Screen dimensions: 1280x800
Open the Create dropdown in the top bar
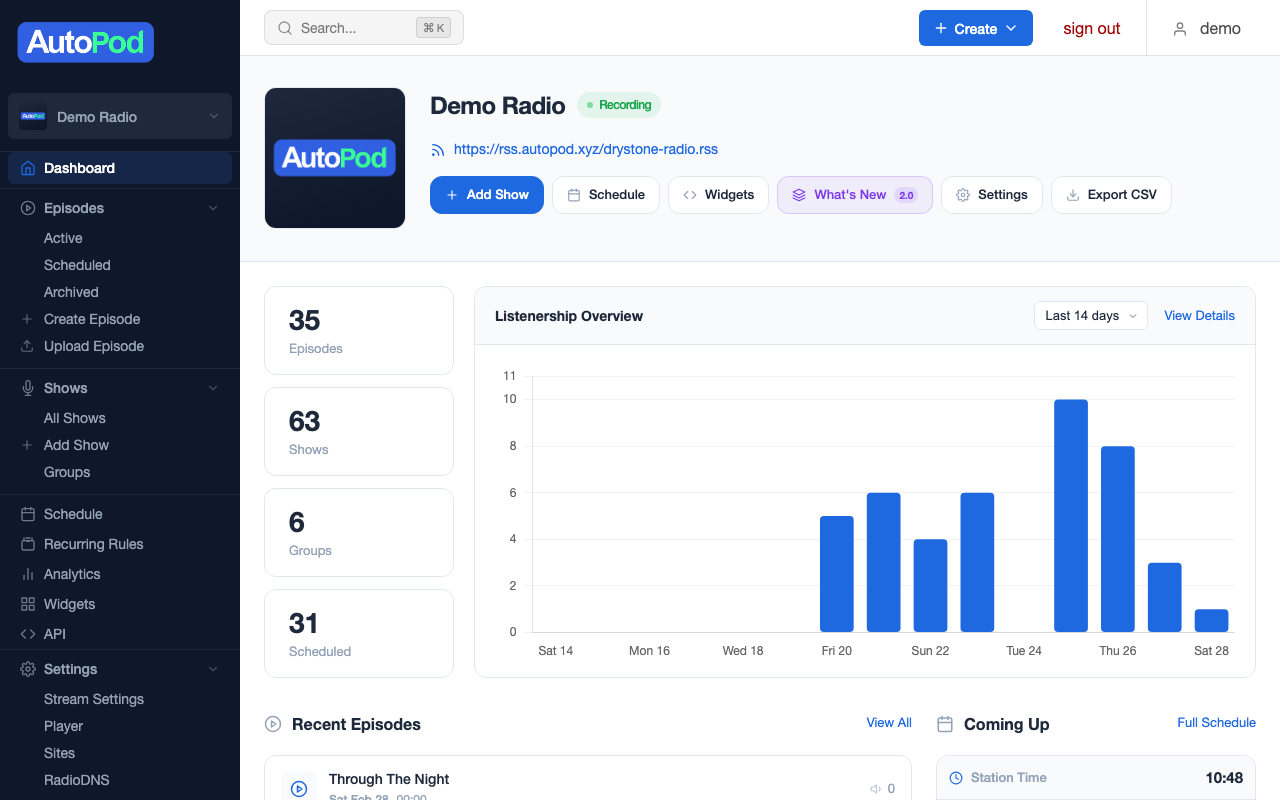[975, 27]
